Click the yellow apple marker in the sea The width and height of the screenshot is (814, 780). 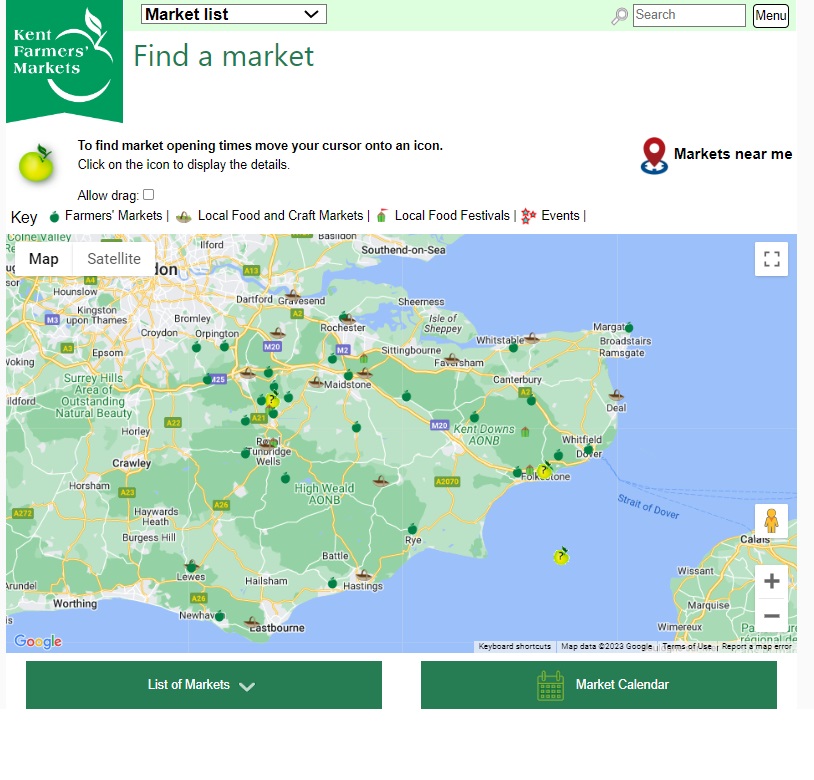tap(561, 556)
